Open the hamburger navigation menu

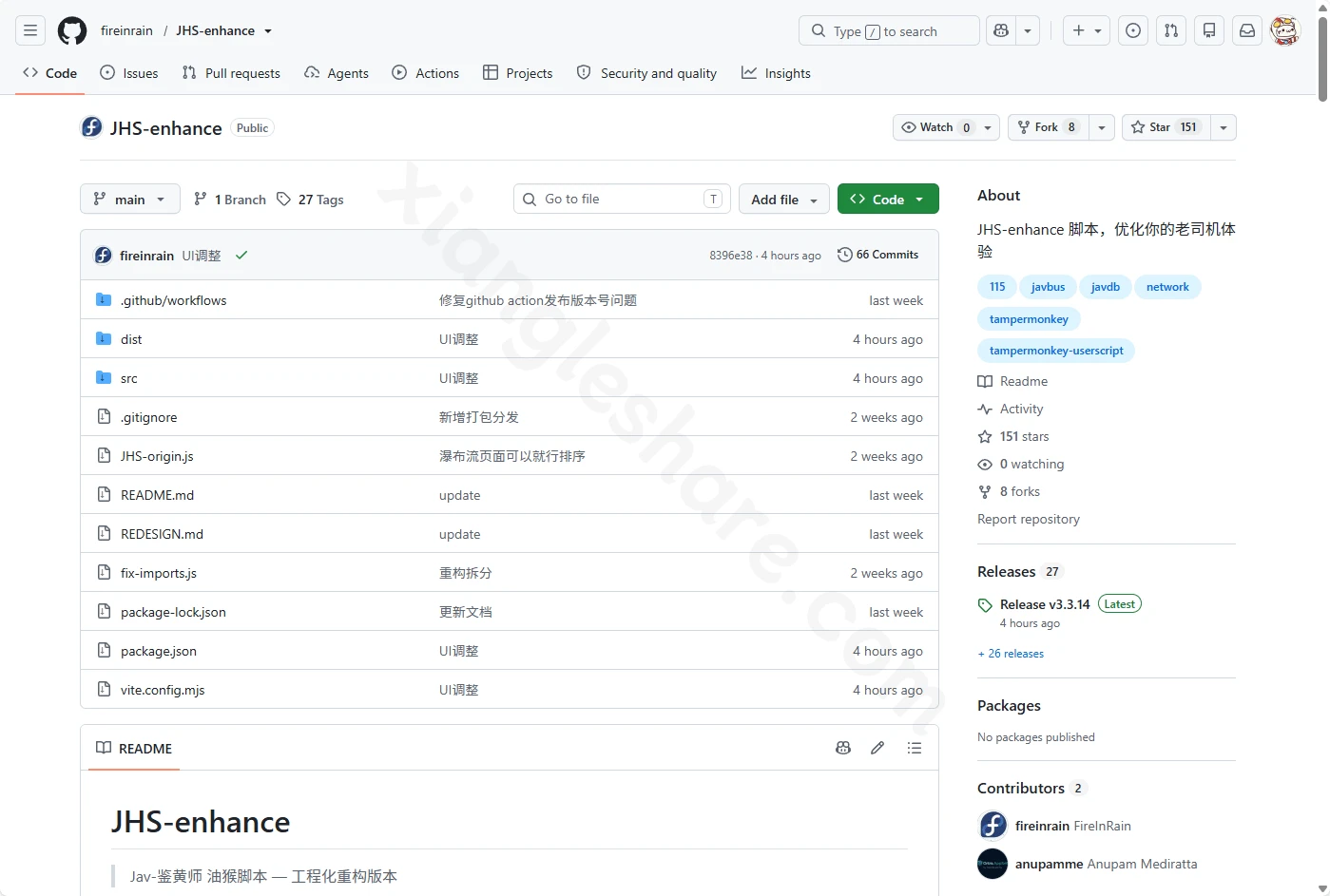click(x=30, y=30)
